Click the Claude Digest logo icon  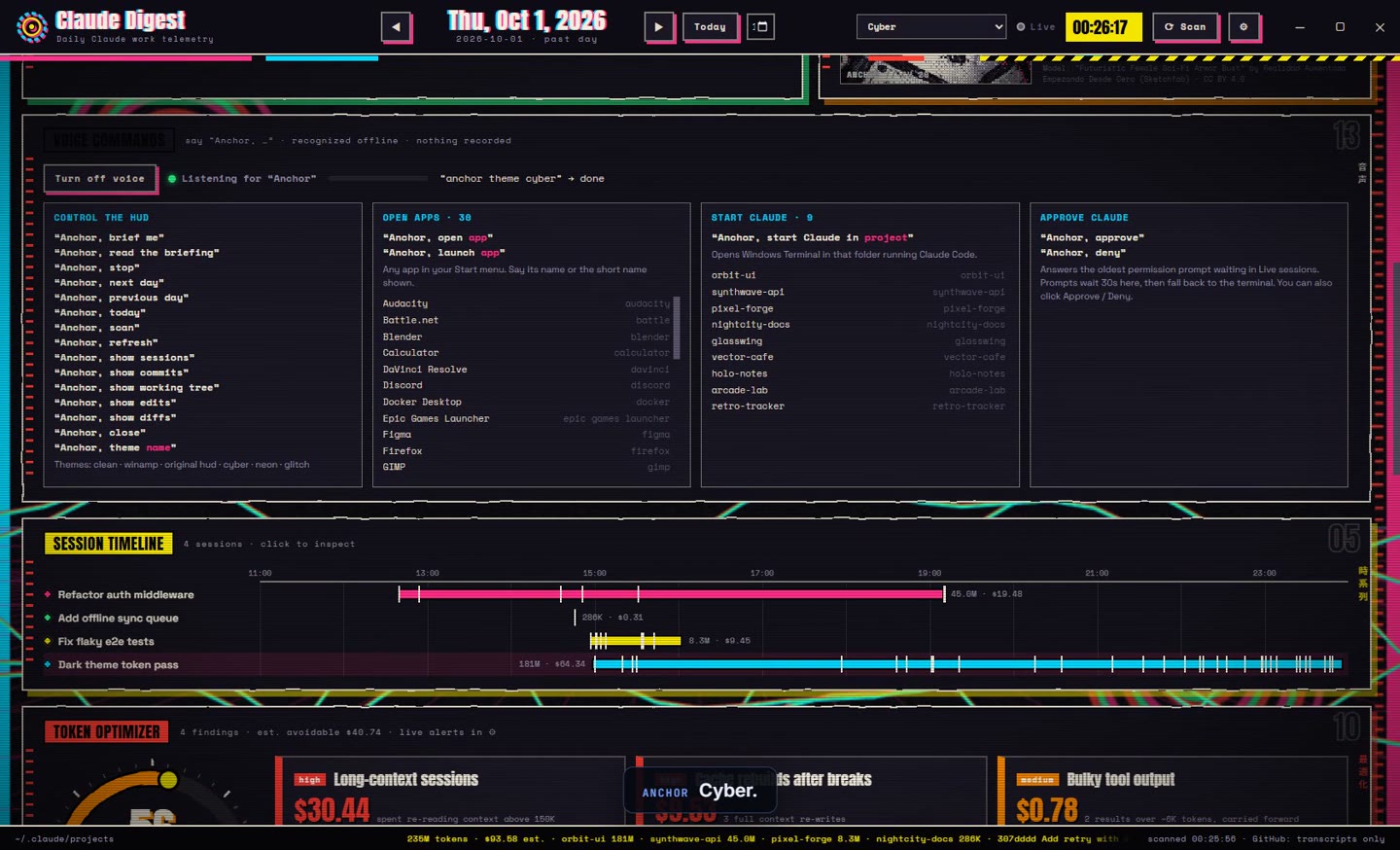click(x=32, y=27)
